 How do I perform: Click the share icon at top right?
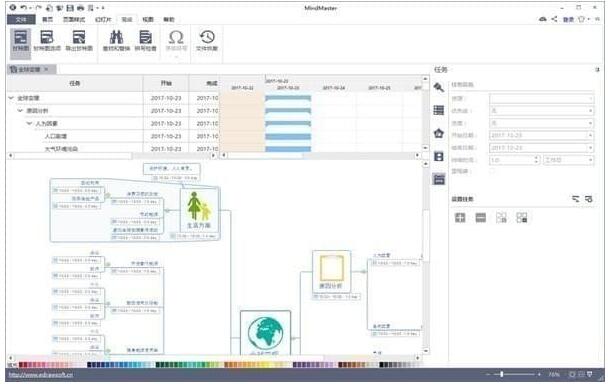click(554, 19)
